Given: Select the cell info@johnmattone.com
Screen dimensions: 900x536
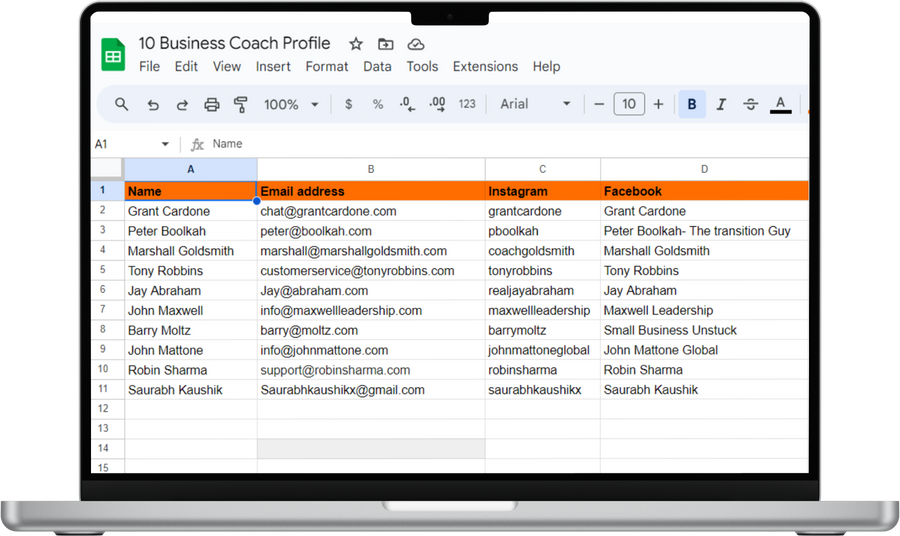Looking at the screenshot, I should click(371, 350).
